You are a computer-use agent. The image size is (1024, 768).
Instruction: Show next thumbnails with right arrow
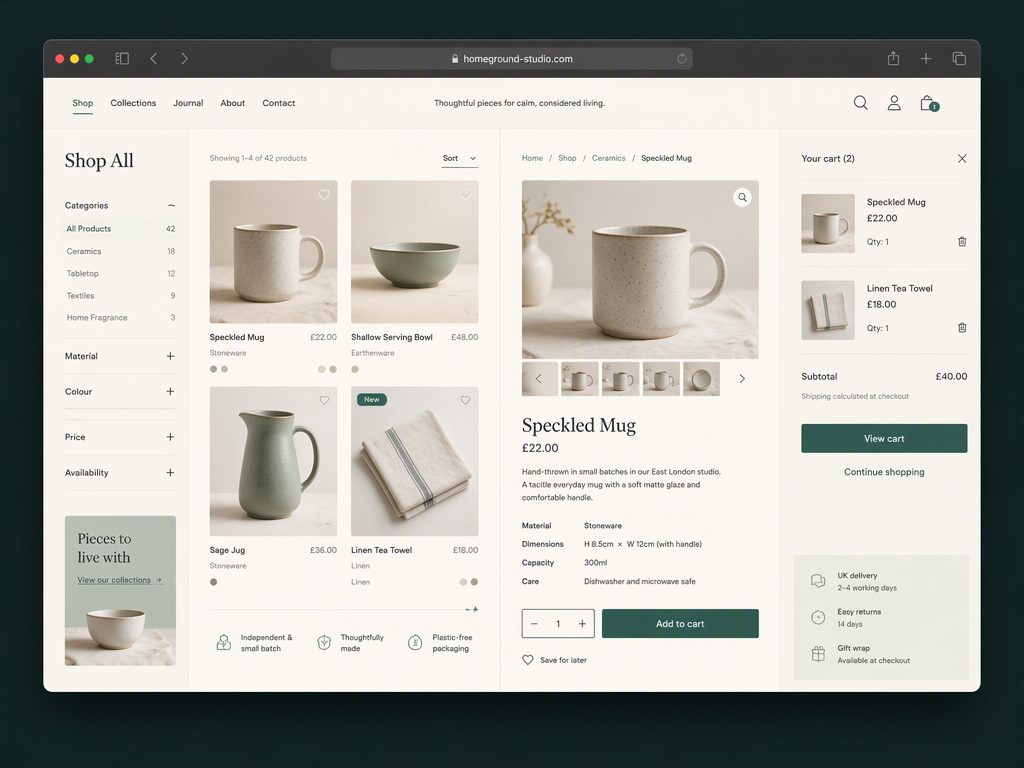click(742, 379)
